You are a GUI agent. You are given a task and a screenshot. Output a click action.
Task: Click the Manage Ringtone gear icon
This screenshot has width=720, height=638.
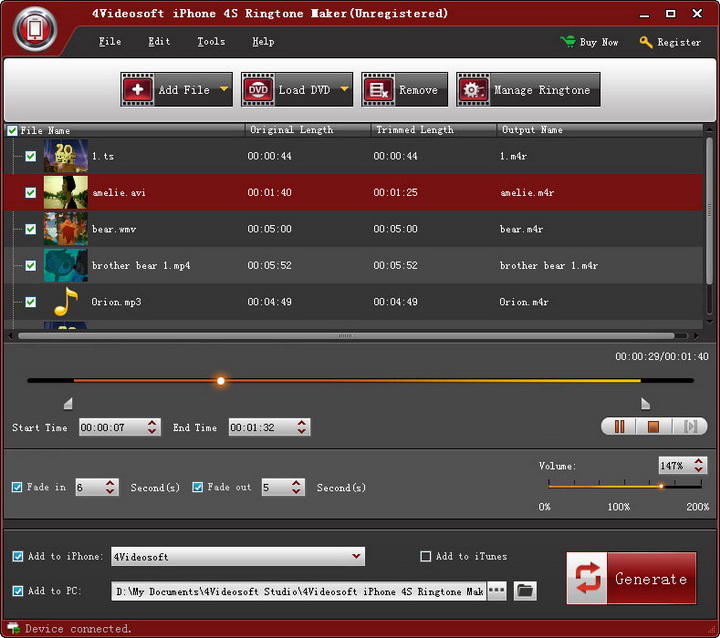point(473,90)
